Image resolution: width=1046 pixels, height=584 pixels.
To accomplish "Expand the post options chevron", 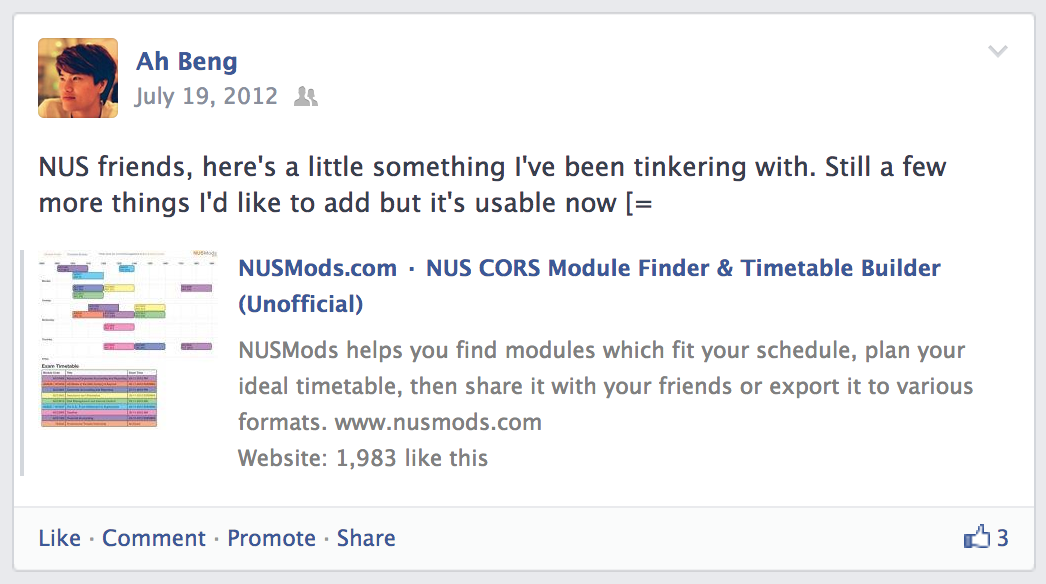I will click(x=997, y=51).
